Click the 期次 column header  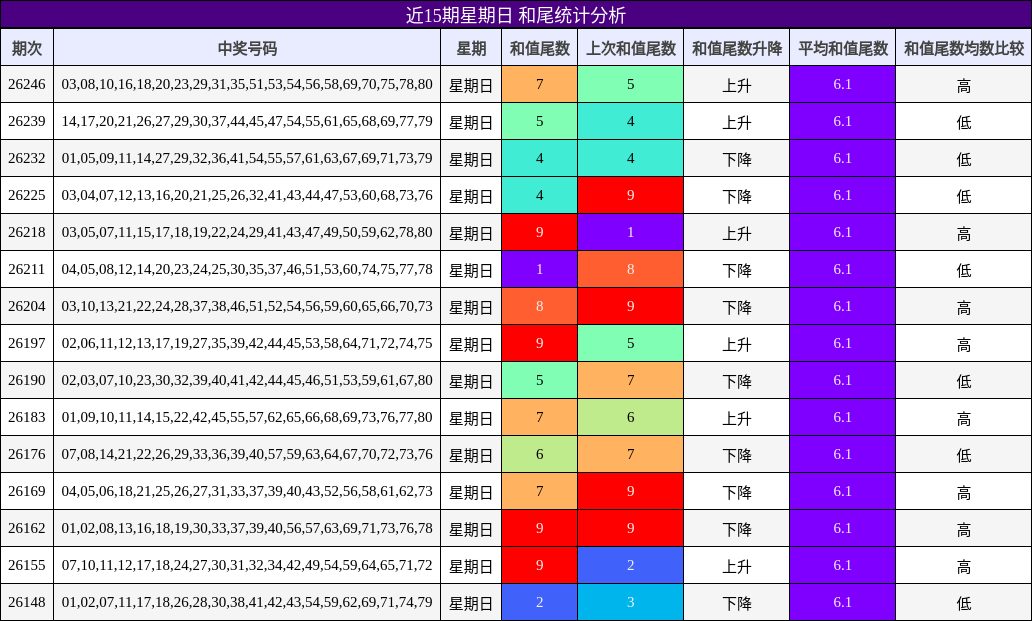coord(27,48)
